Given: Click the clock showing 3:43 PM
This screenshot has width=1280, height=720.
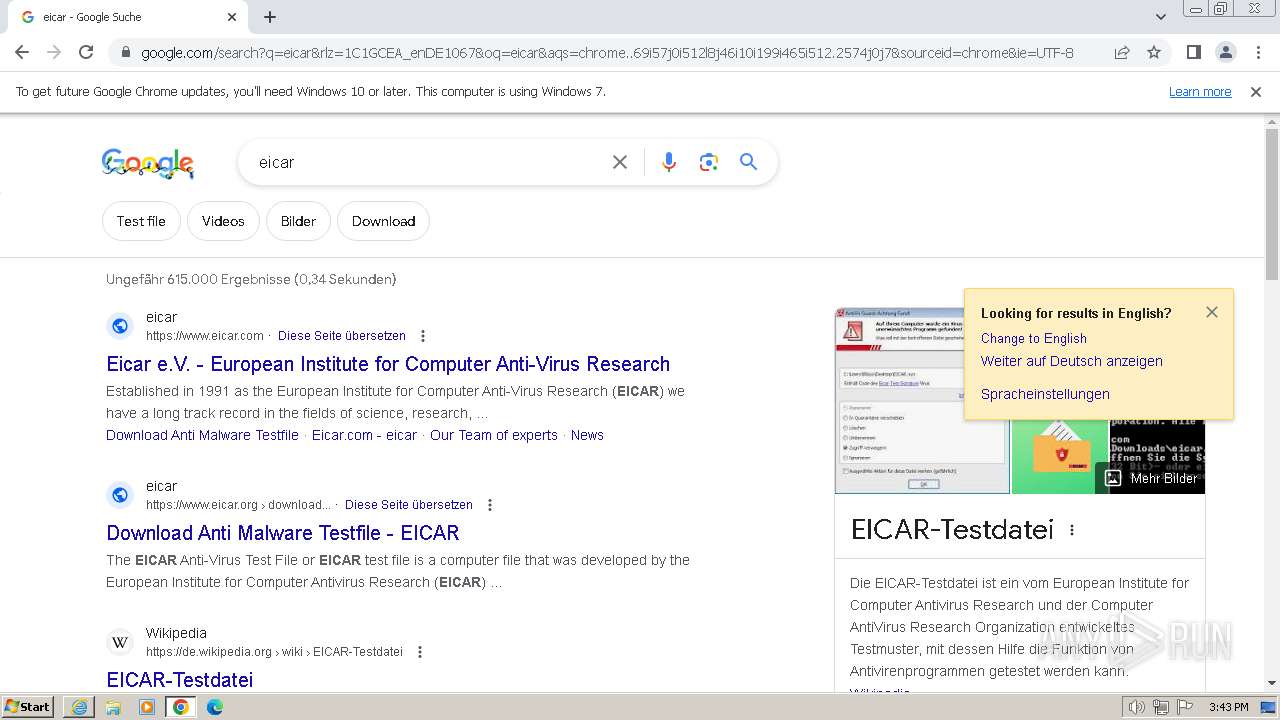Looking at the screenshot, I should click(1228, 707).
